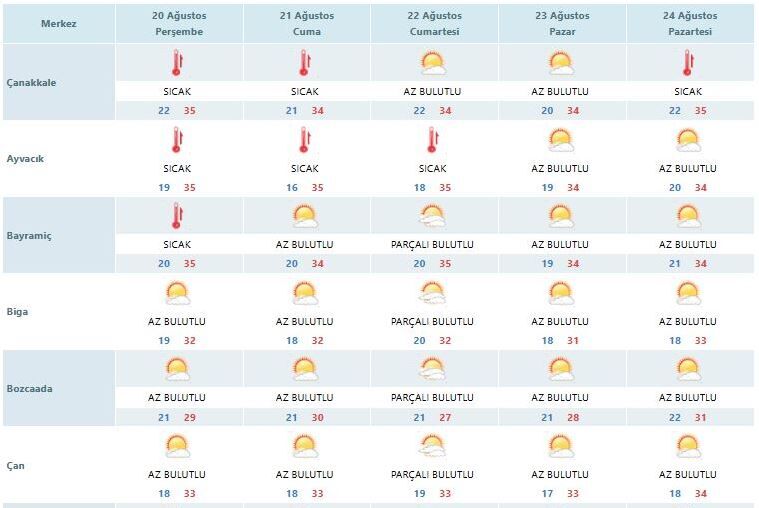The height and width of the screenshot is (508, 759).
Task: Select the Bozcaada row label
Action: [30, 389]
